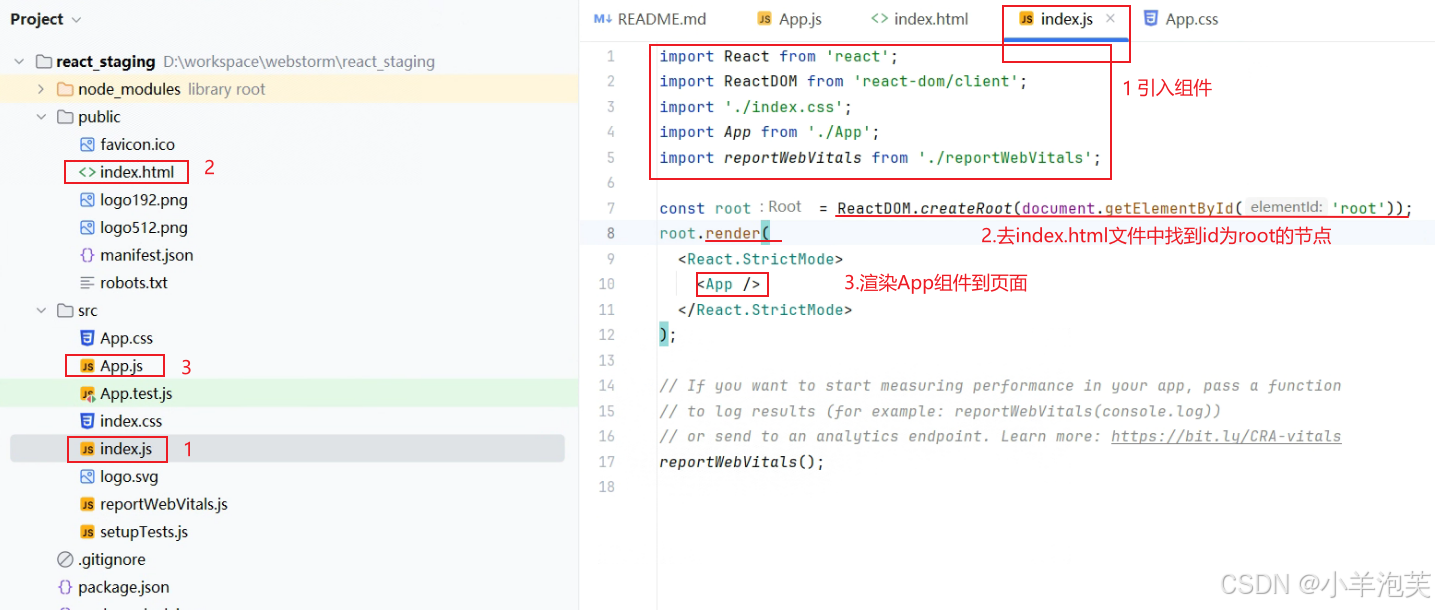Click index.js JS icon in tree
The image size is (1435, 610).
point(87,449)
